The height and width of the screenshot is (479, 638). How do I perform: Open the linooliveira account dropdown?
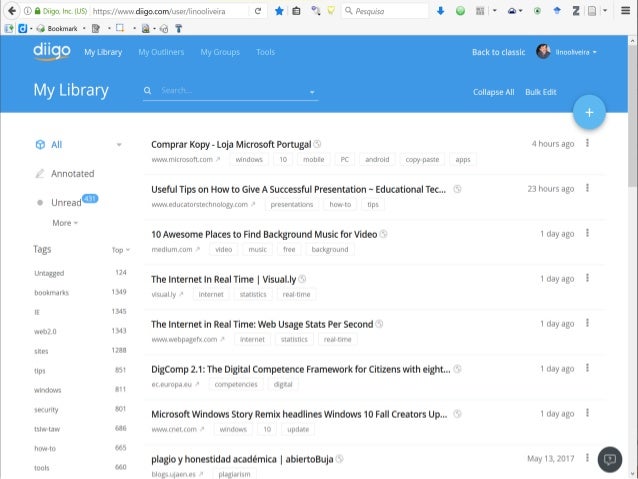click(576, 52)
